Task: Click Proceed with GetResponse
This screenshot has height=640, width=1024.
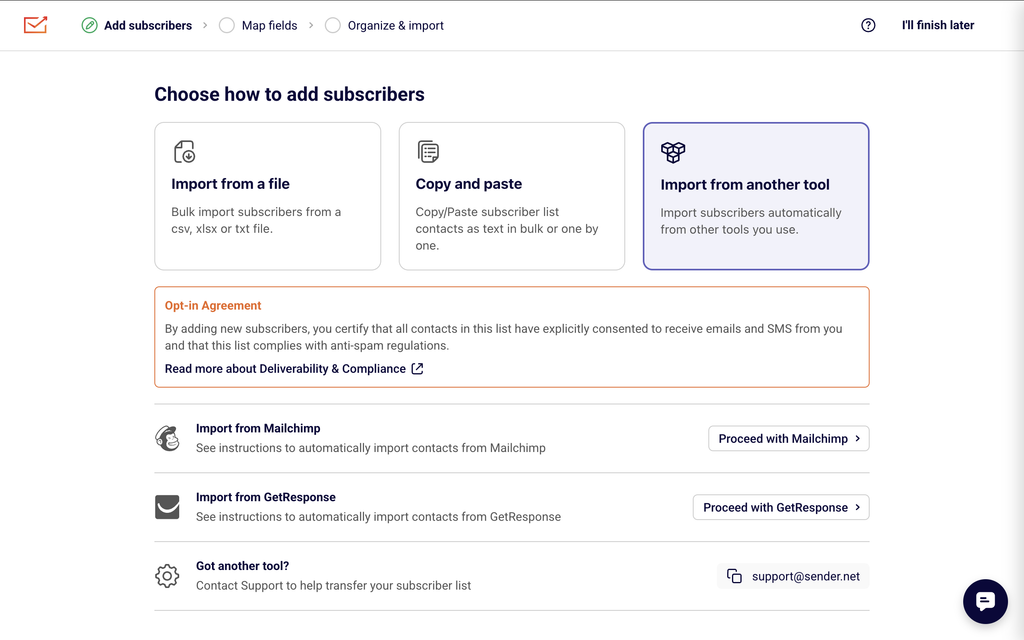Action: pos(781,507)
